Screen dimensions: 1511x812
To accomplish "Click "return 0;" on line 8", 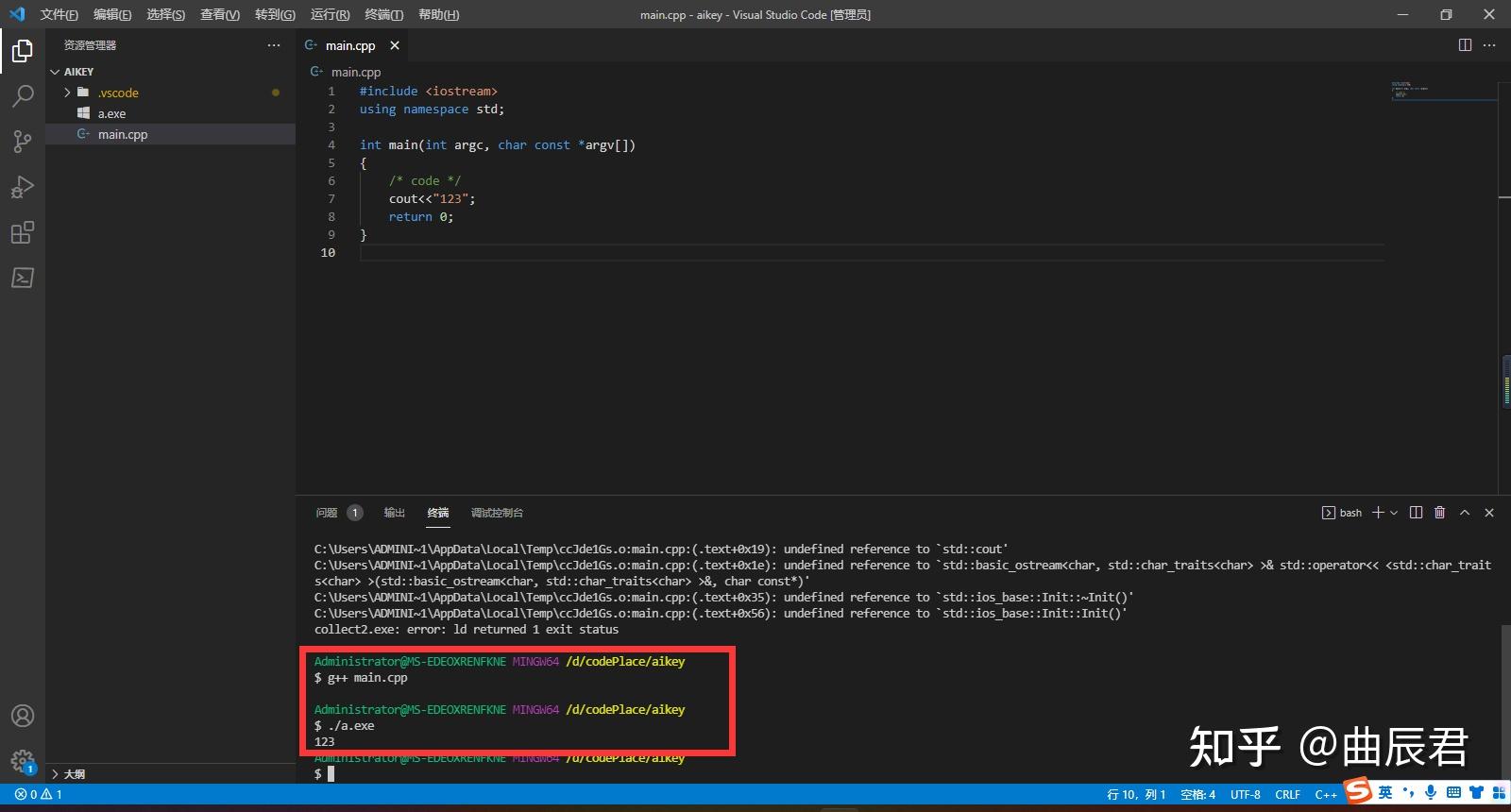I will [421, 217].
